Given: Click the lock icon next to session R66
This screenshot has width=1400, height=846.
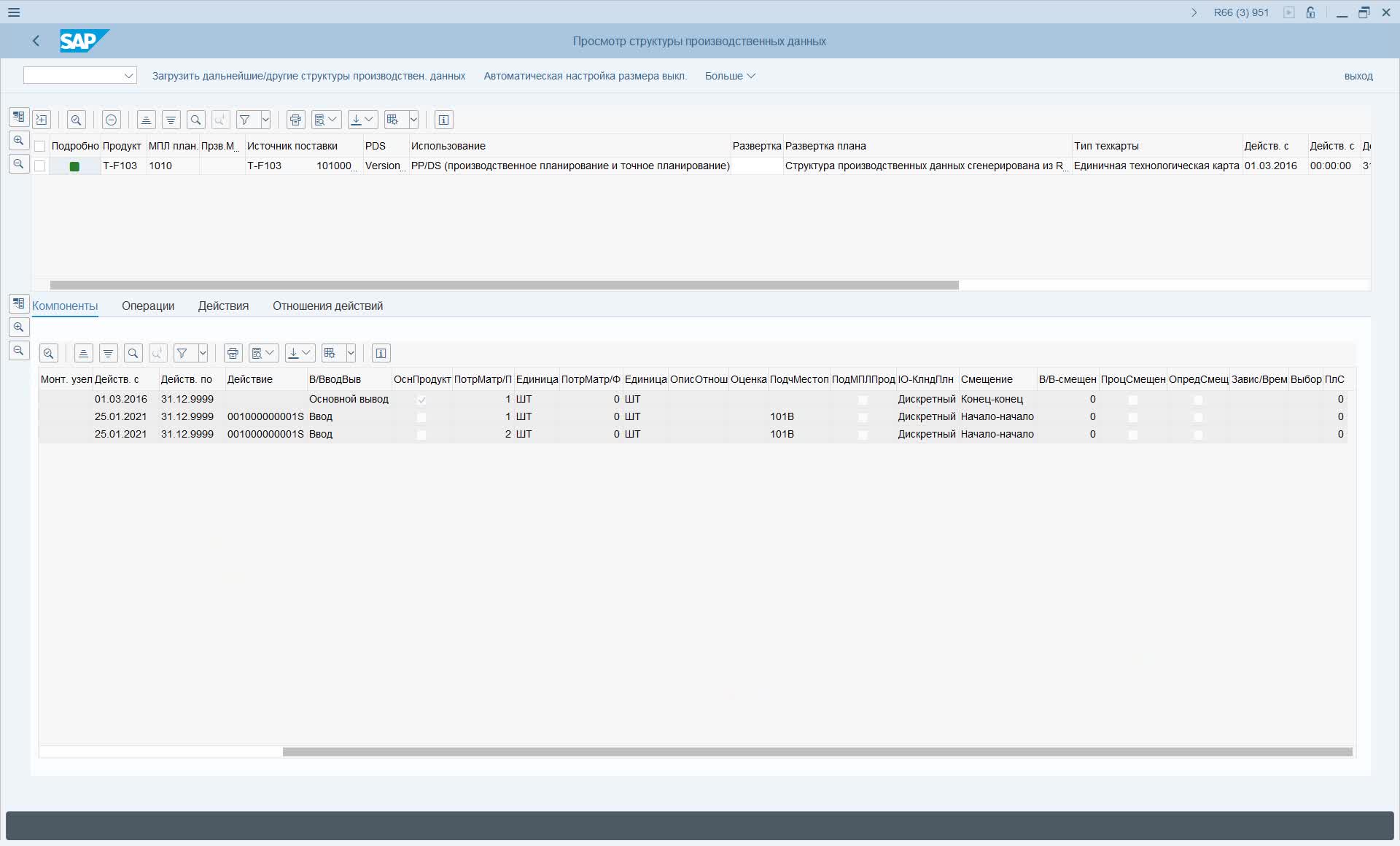Looking at the screenshot, I should (1310, 12).
